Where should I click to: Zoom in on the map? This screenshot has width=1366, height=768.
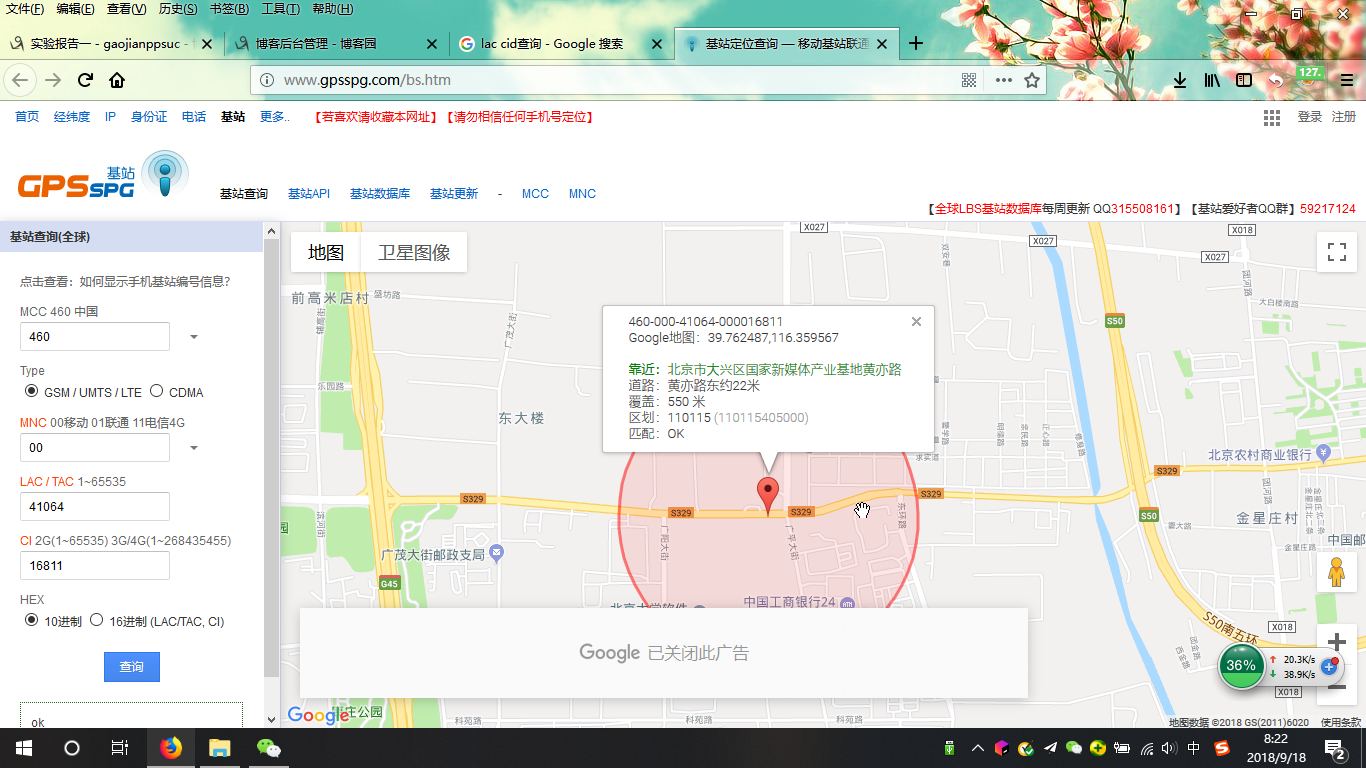(x=1337, y=643)
